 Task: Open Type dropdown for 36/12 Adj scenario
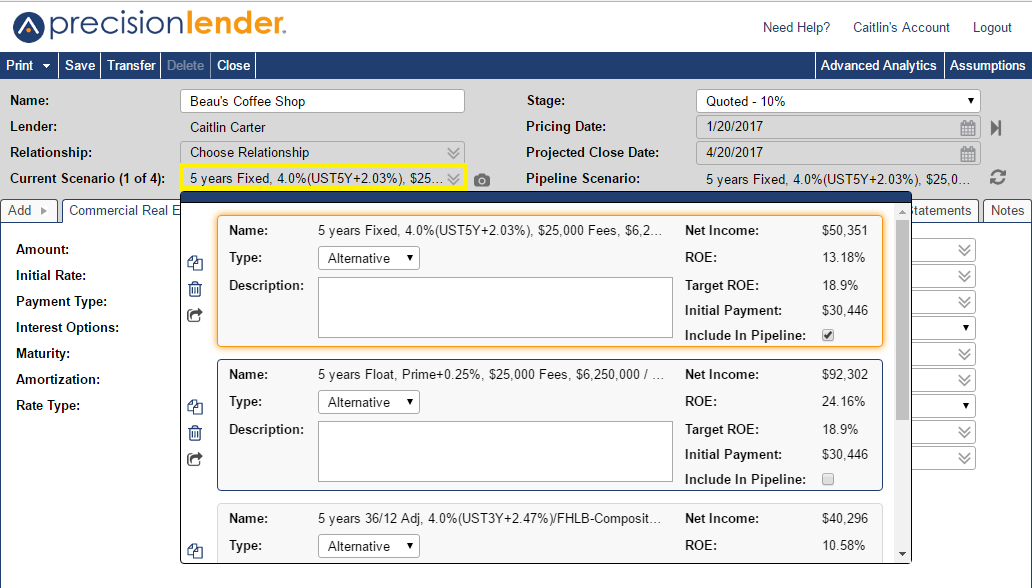coord(369,546)
